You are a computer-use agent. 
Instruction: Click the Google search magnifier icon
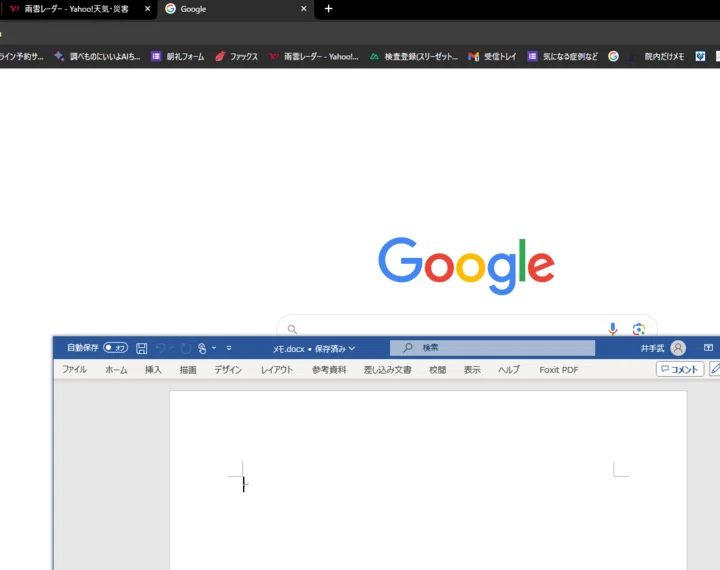(292, 329)
